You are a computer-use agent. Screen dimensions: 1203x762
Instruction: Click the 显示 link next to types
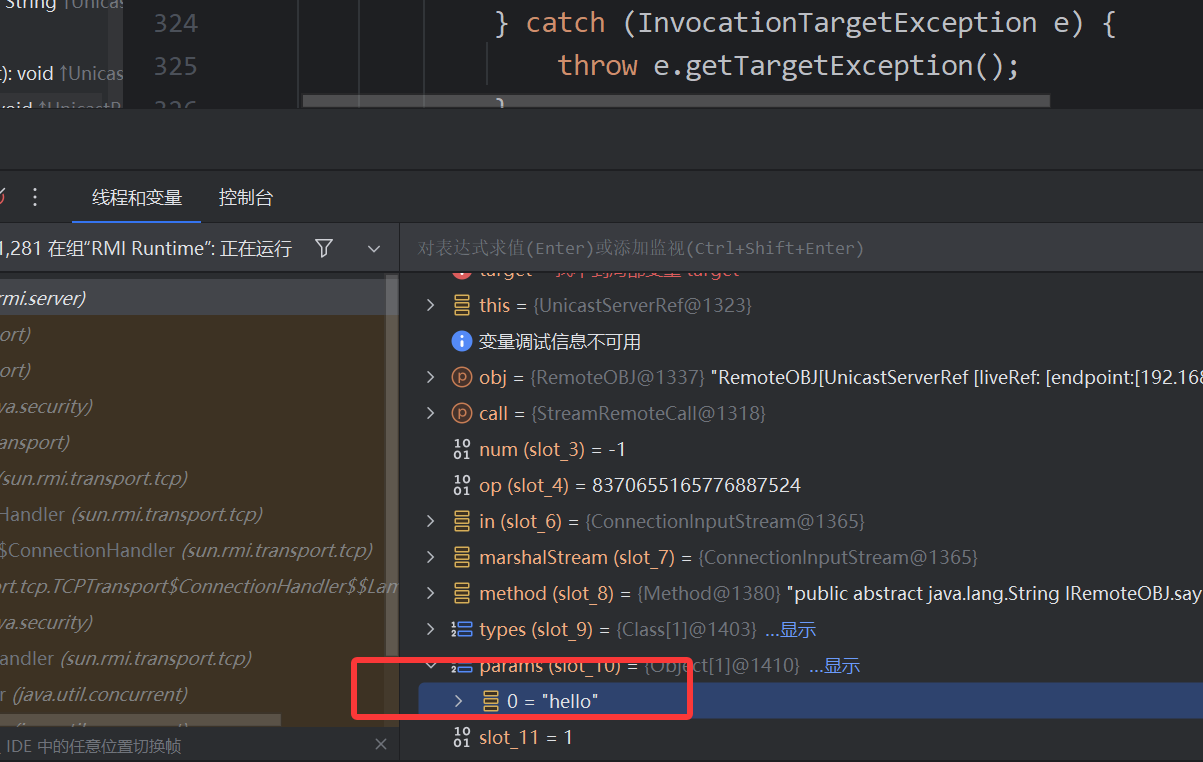pos(790,630)
